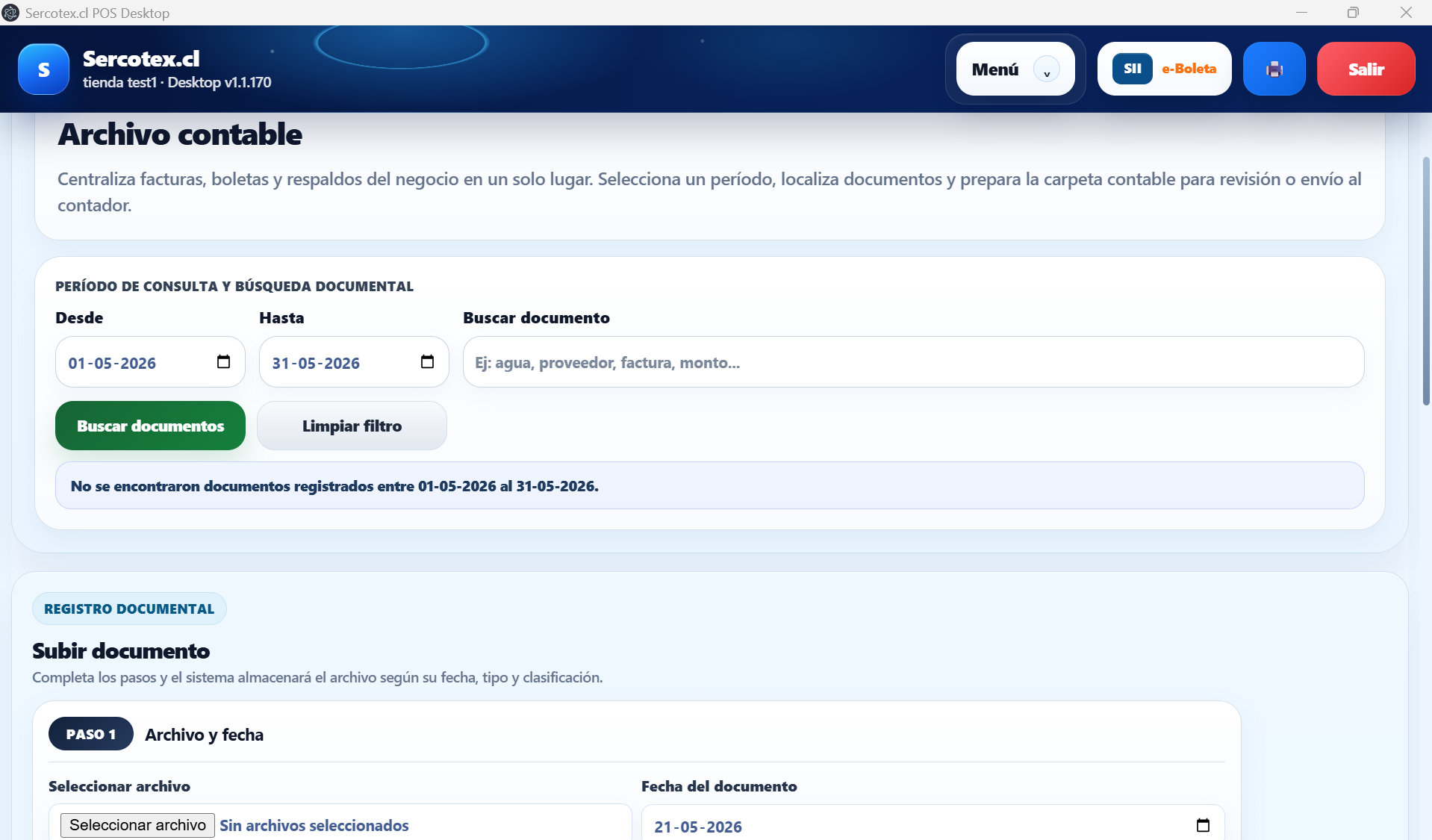Click the 'Archivo contable' heading

[180, 135]
